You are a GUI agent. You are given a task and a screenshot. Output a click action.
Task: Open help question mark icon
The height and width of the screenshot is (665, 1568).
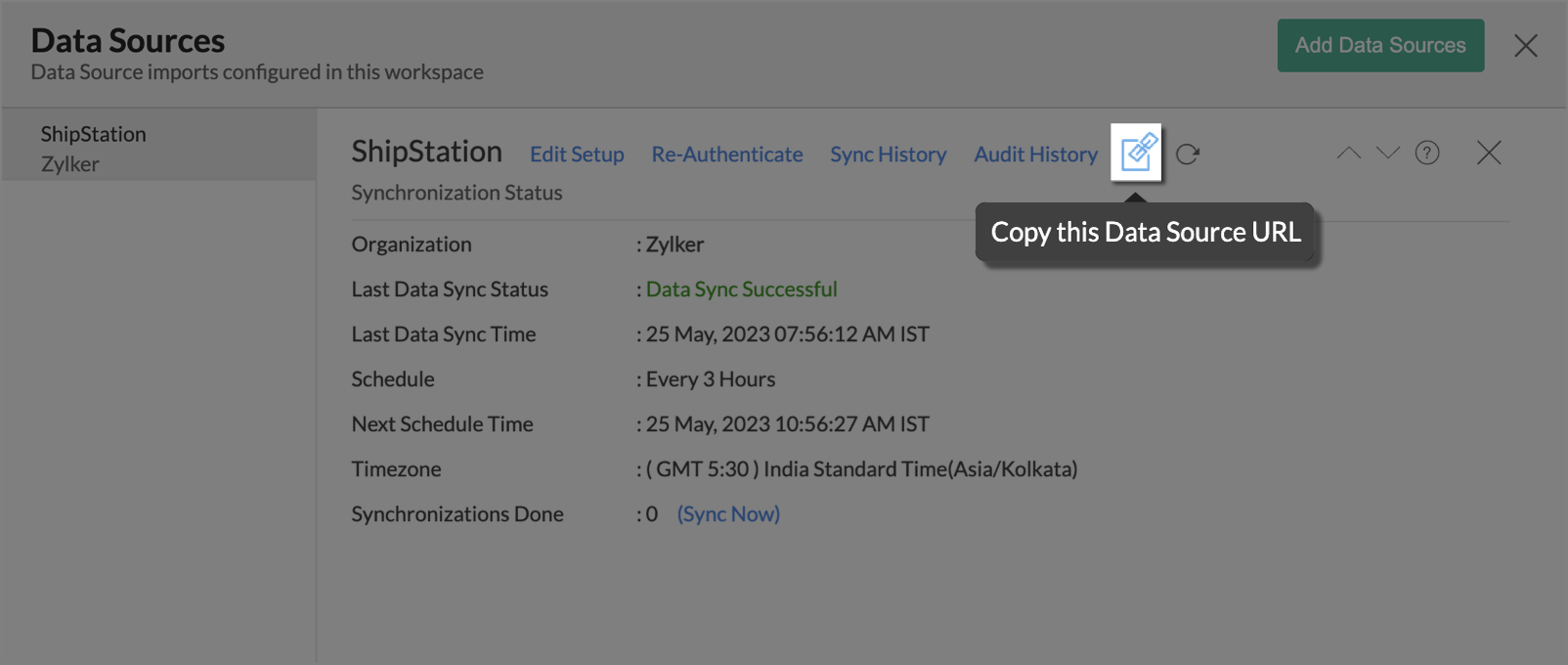pyautogui.click(x=1427, y=153)
